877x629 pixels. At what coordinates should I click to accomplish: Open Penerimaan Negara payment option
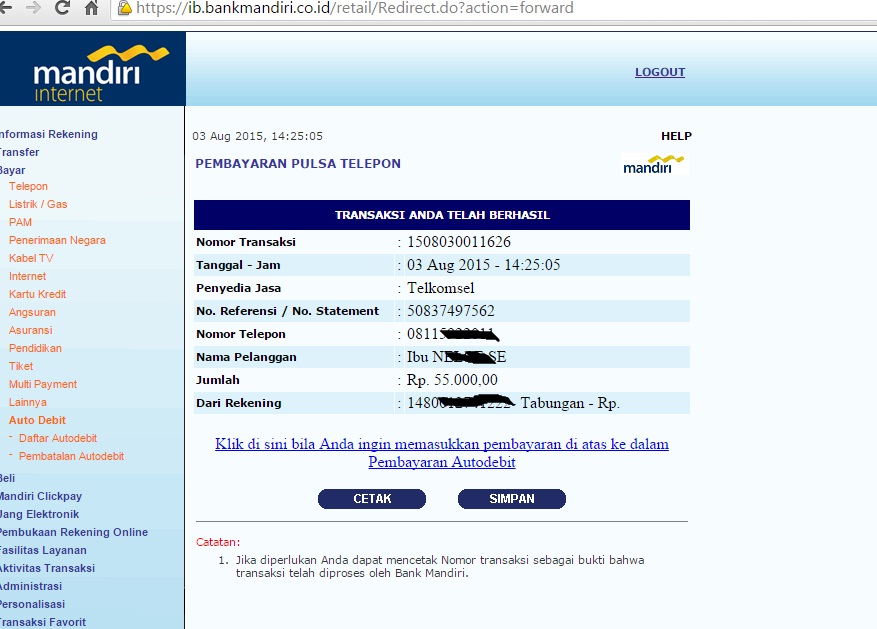point(57,240)
